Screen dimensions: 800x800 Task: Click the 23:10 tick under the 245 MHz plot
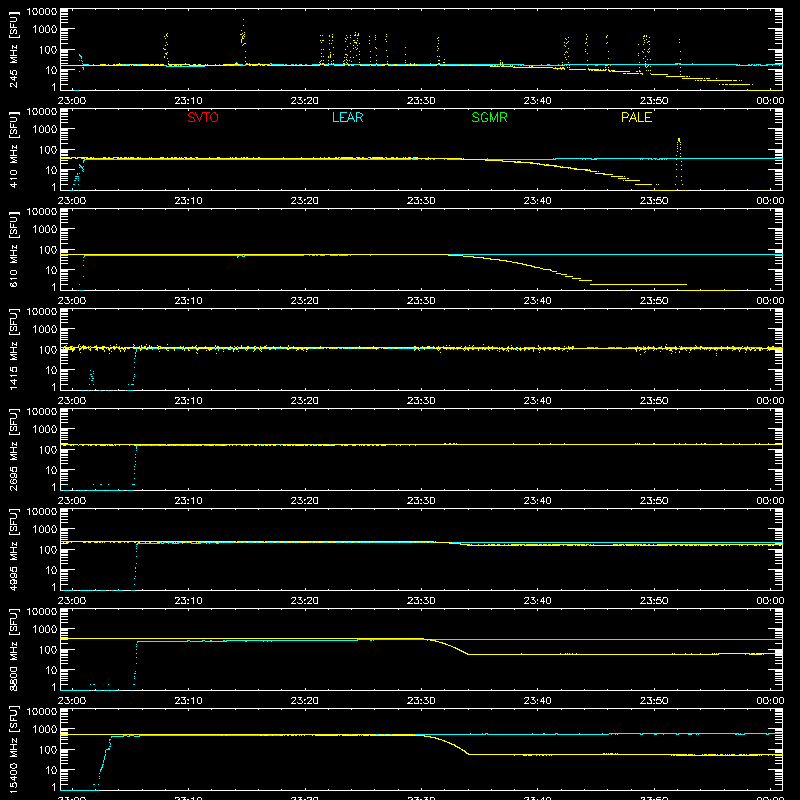point(188,101)
